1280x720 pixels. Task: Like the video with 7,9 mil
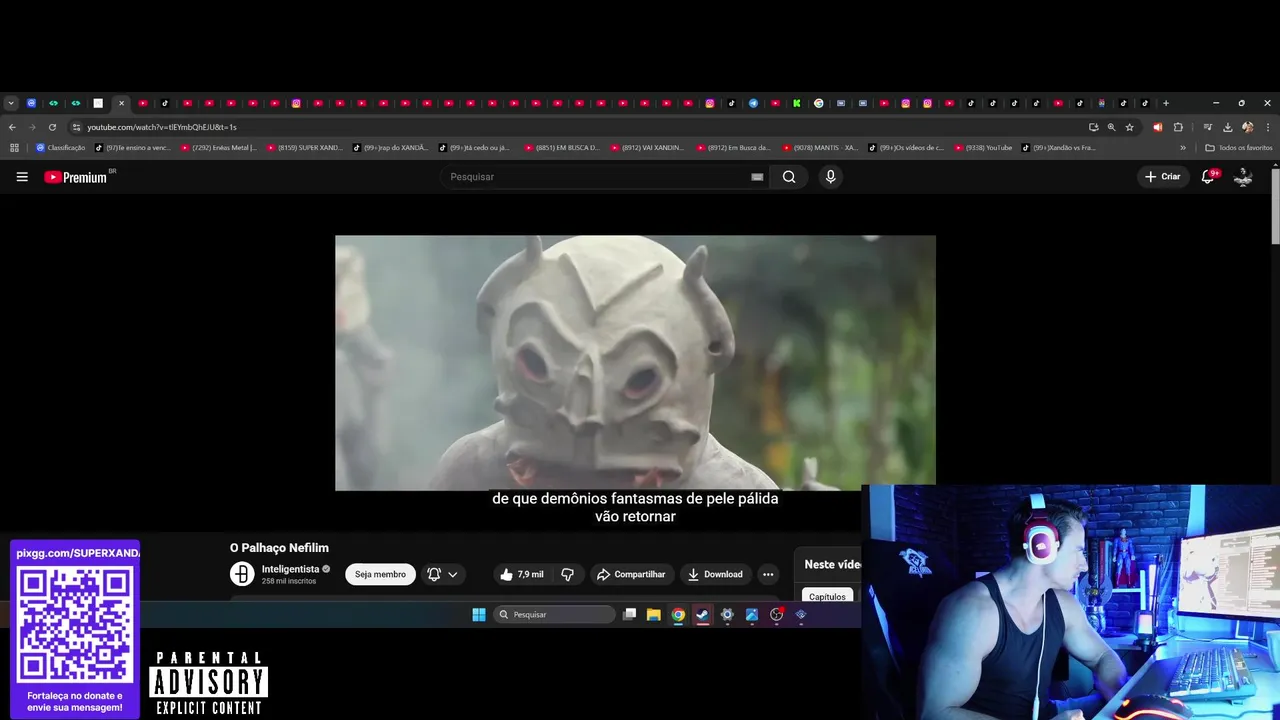tap(522, 574)
